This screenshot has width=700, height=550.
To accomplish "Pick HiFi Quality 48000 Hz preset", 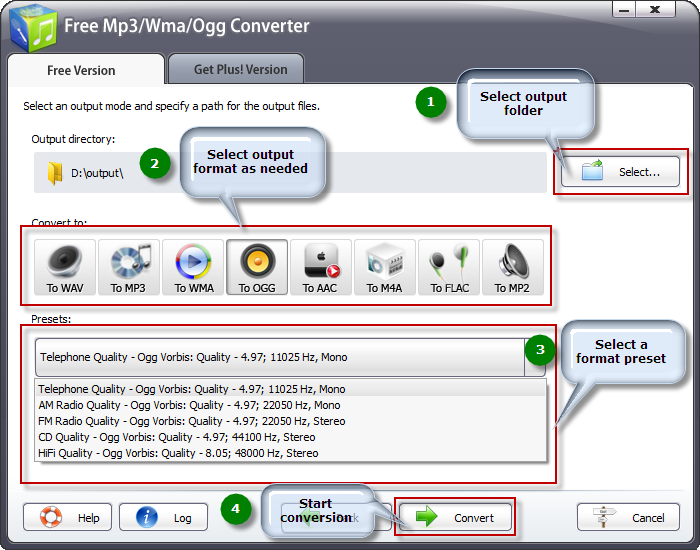I will click(x=291, y=453).
